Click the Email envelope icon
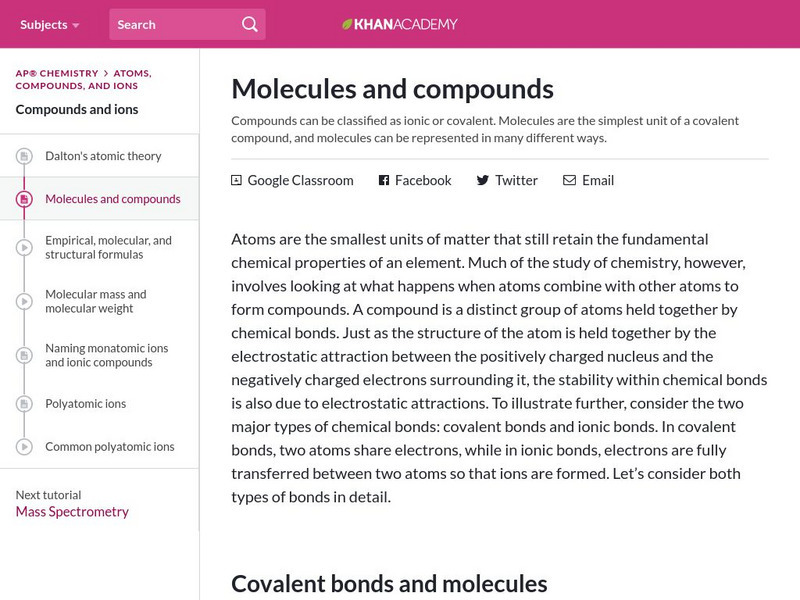The height and width of the screenshot is (600, 800). click(569, 181)
